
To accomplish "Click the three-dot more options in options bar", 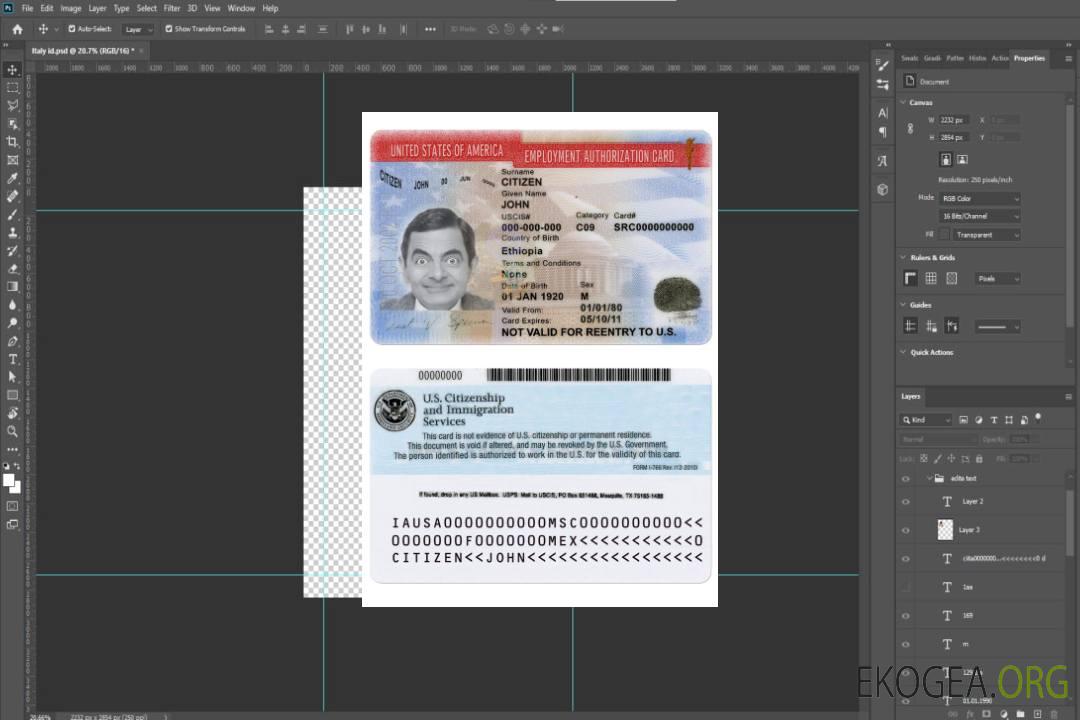I will [430, 29].
